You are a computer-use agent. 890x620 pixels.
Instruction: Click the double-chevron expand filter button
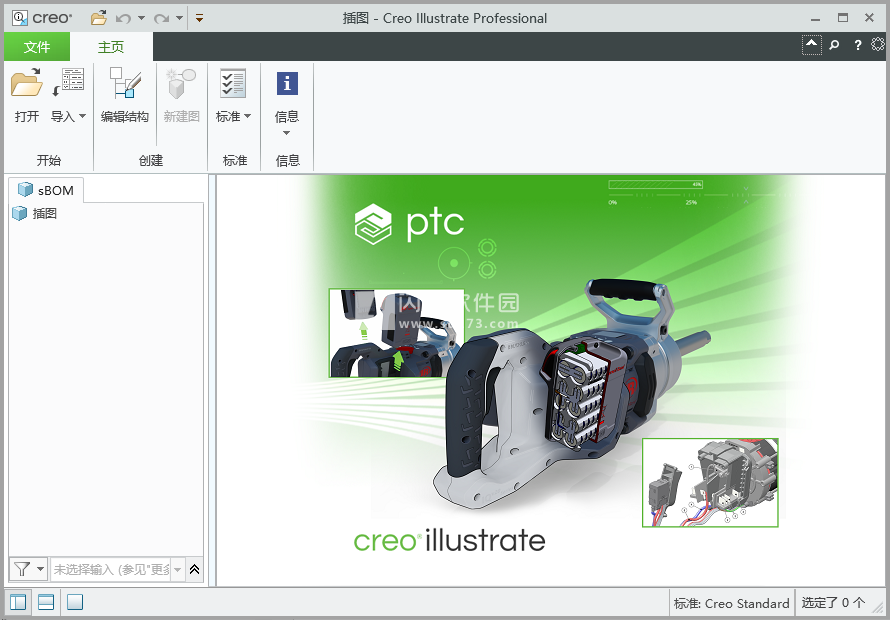click(194, 569)
